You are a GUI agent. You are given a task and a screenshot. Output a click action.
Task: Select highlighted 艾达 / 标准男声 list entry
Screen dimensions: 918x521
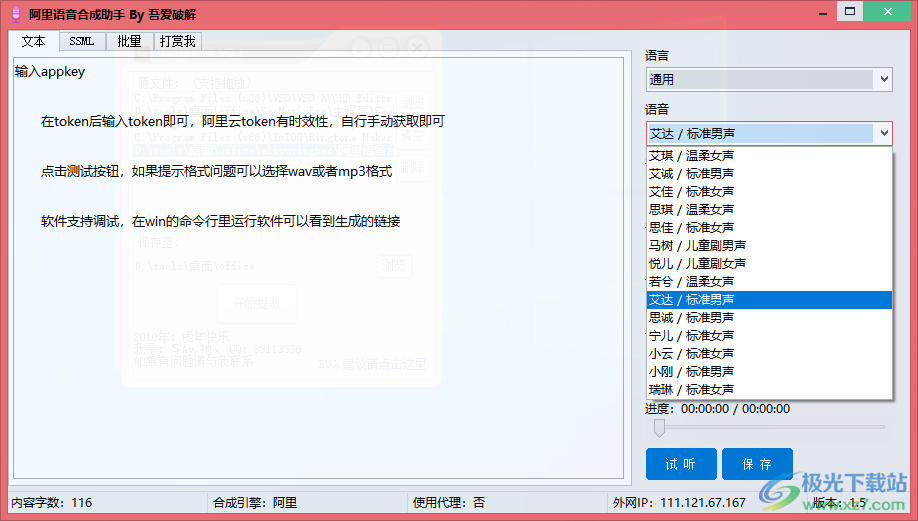(x=769, y=300)
